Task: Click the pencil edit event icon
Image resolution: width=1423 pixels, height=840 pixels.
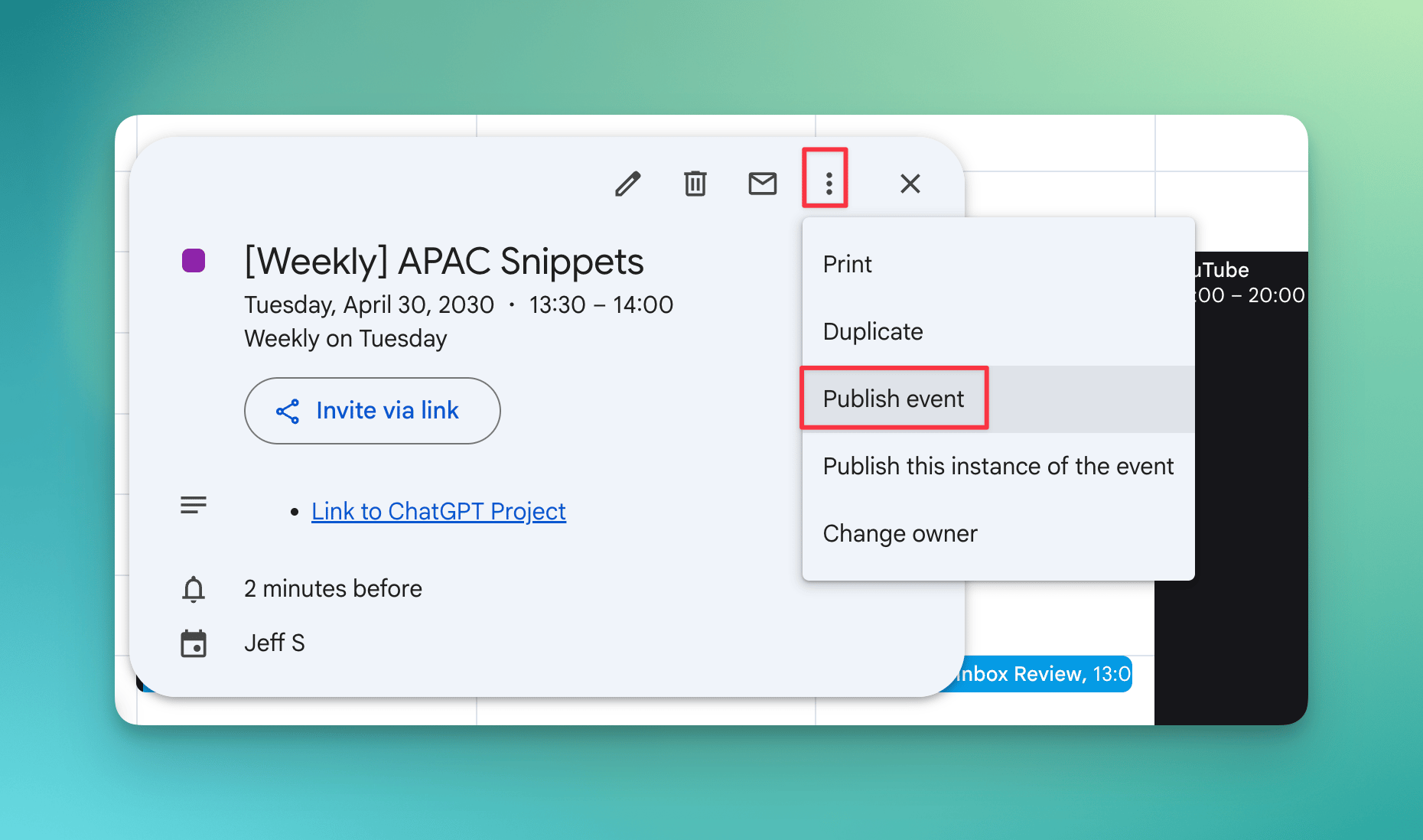Action: click(x=628, y=184)
